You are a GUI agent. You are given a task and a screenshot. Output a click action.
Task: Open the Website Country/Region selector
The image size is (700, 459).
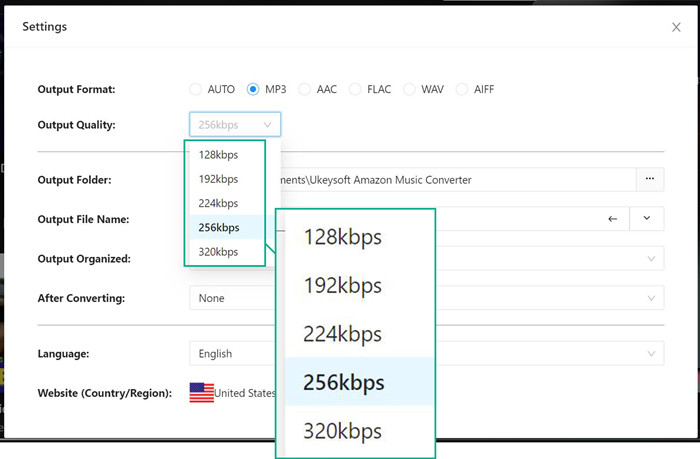235,393
